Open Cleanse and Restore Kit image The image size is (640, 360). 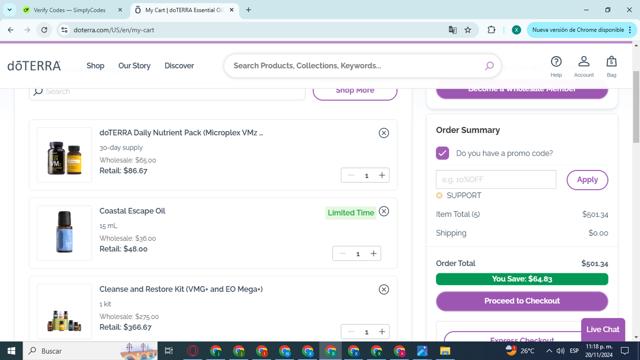click(64, 312)
